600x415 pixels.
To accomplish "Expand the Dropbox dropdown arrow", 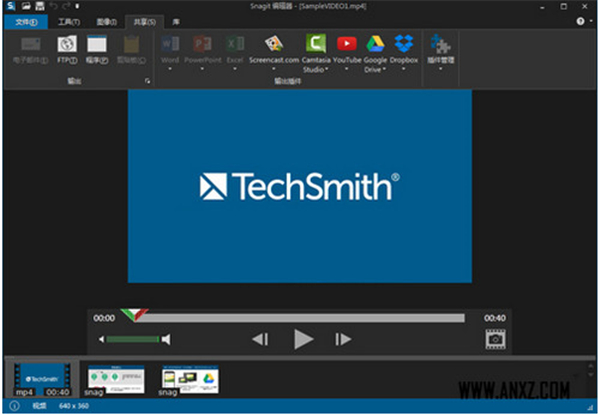I will 404,69.
